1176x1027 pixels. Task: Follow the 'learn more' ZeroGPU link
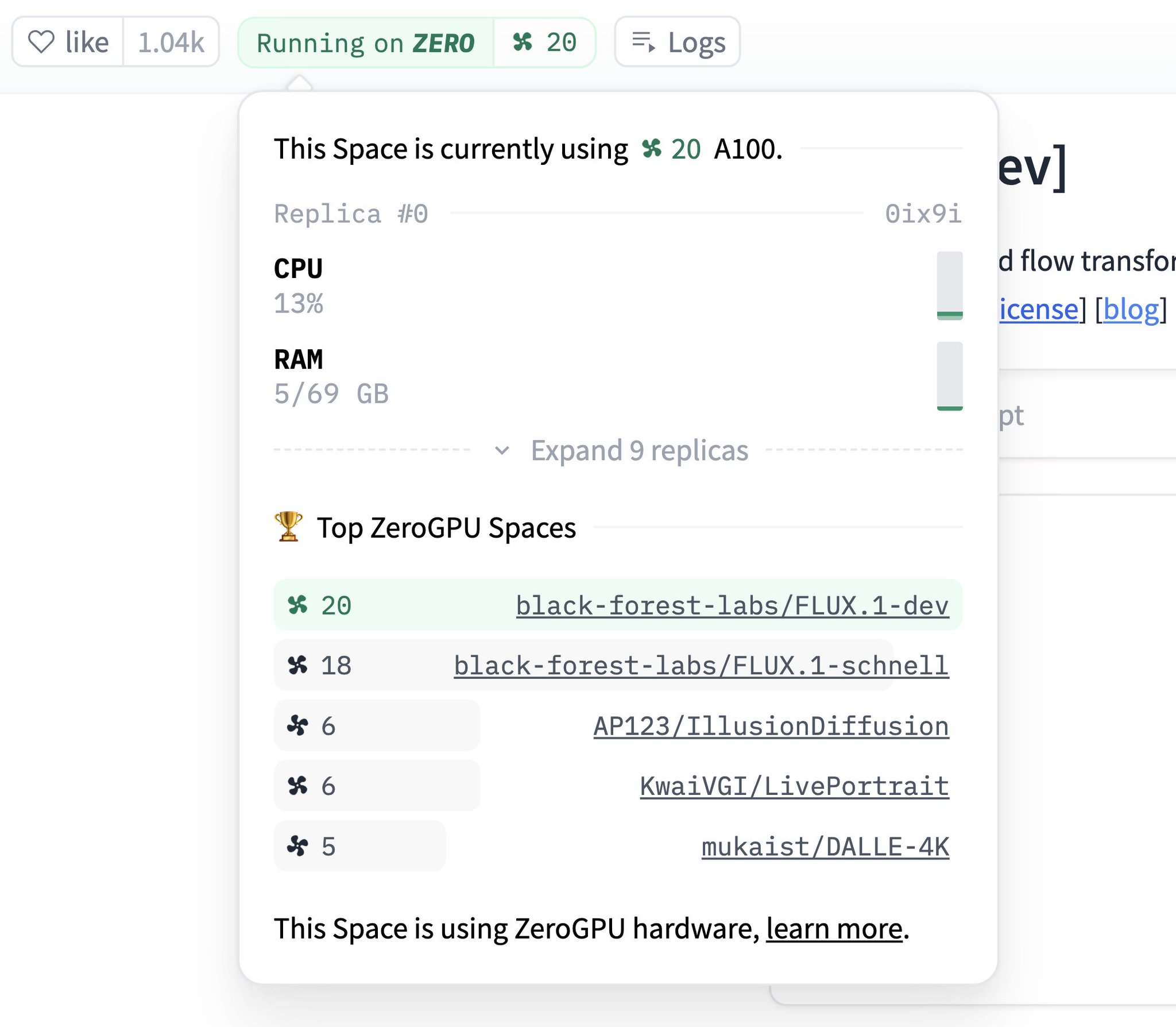834,929
